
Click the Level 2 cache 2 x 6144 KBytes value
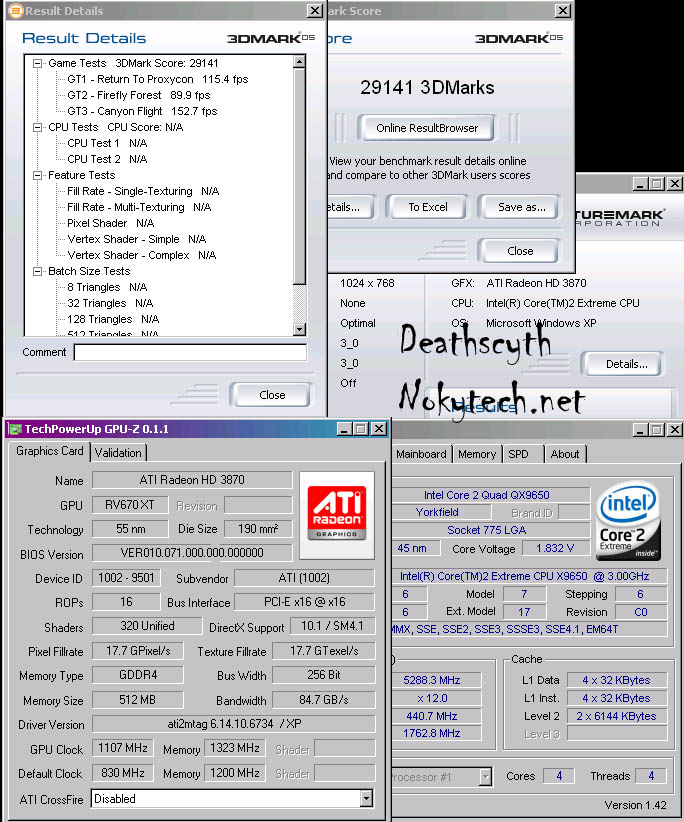pyautogui.click(x=616, y=716)
